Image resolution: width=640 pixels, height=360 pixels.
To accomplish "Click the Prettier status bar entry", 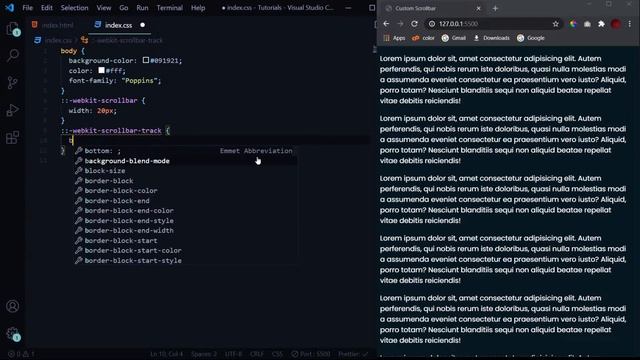I will [x=353, y=354].
